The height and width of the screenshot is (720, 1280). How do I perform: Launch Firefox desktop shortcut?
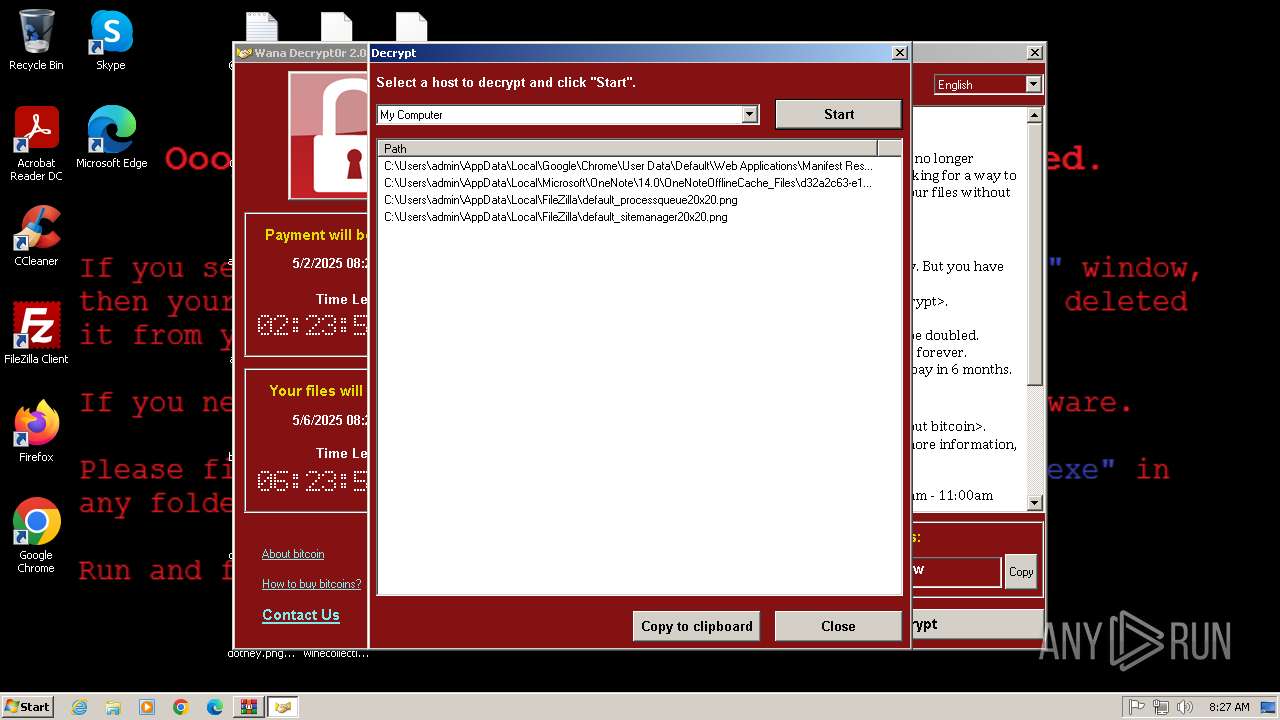pos(36,432)
